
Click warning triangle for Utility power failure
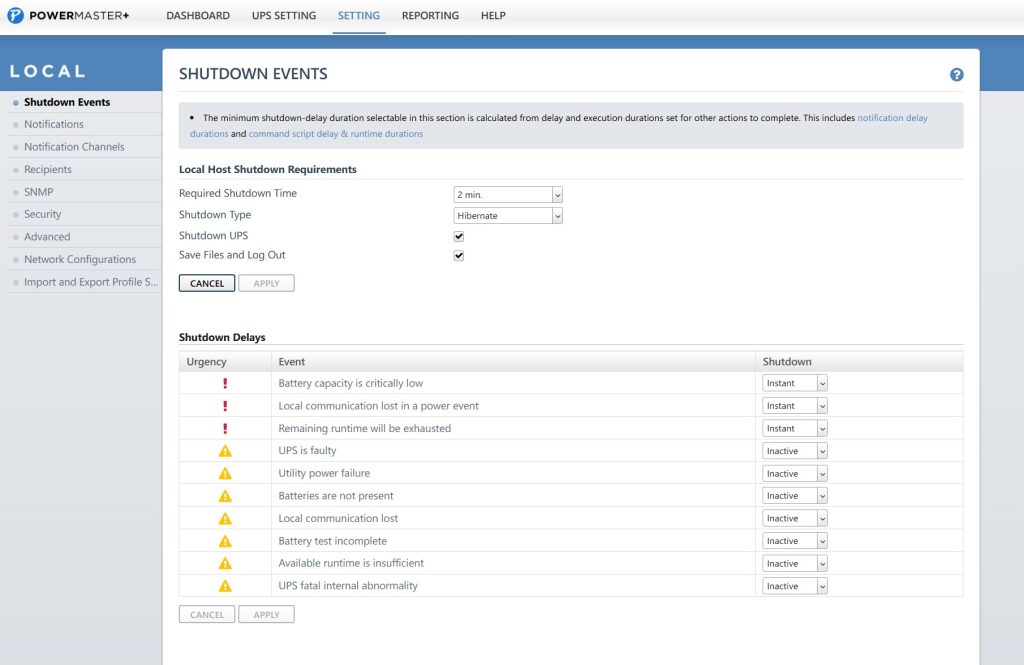click(x=225, y=474)
